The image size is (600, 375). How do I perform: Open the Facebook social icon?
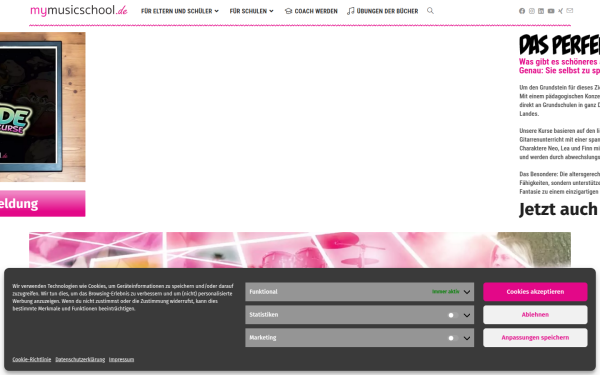tap(522, 11)
